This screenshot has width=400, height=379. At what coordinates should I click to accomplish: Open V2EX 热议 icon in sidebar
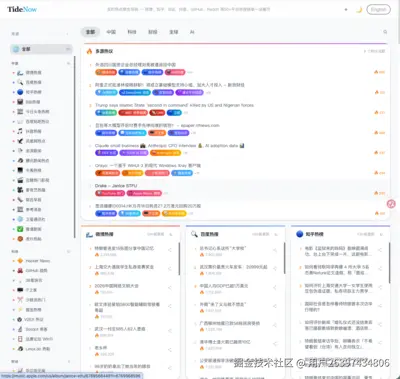click(x=20, y=319)
